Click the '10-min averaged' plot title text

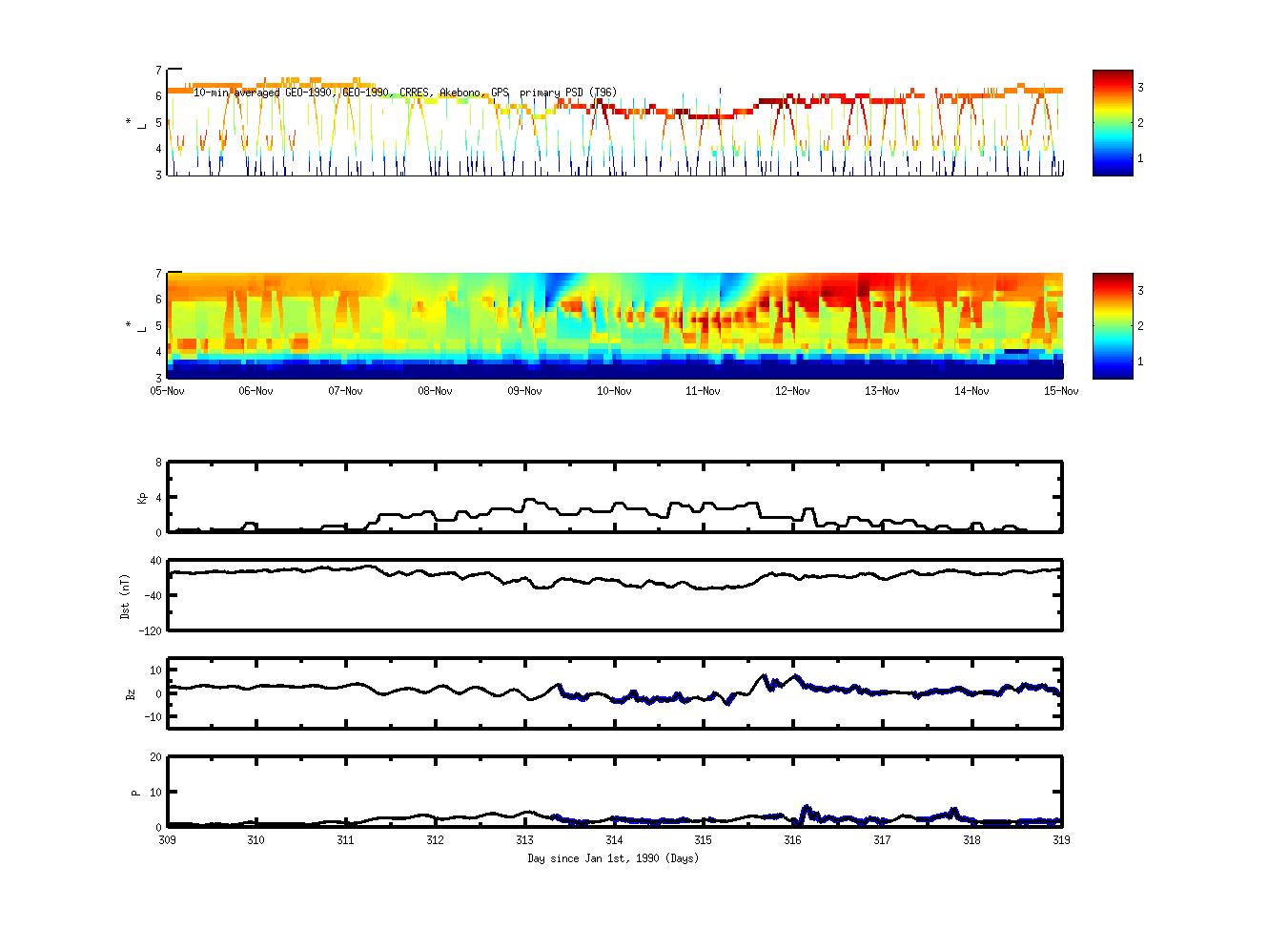click(x=404, y=93)
